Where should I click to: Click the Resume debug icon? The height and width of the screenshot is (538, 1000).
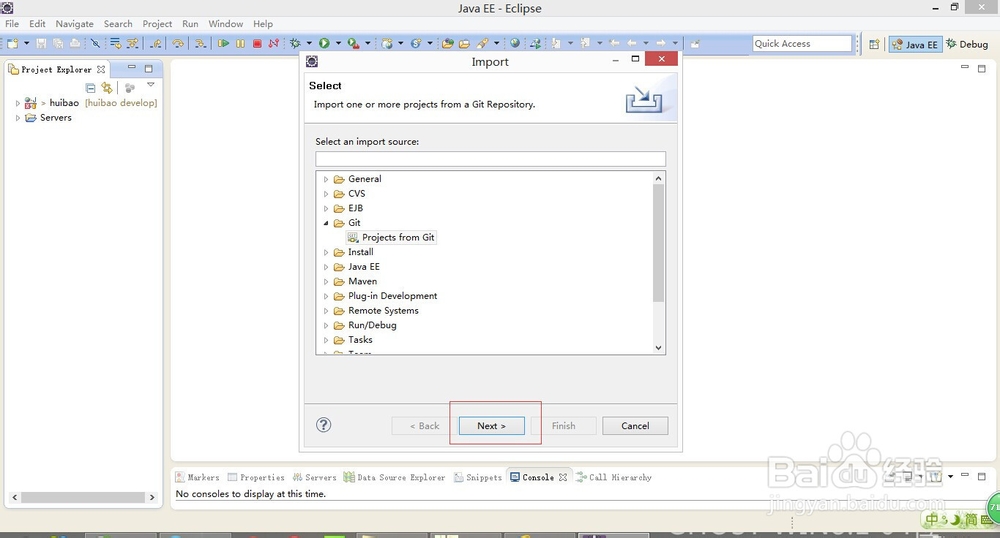(223, 43)
